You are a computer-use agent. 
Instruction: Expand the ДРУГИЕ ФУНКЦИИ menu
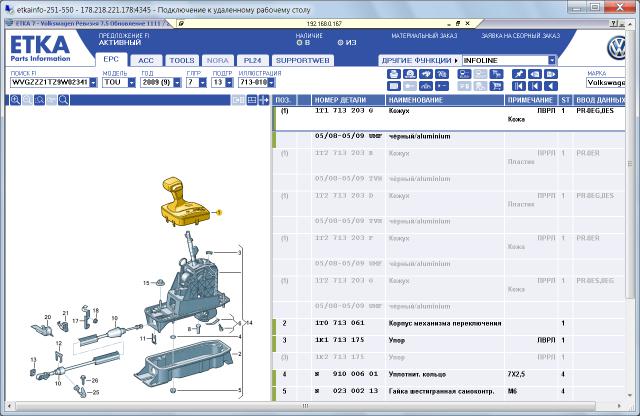click(x=420, y=60)
